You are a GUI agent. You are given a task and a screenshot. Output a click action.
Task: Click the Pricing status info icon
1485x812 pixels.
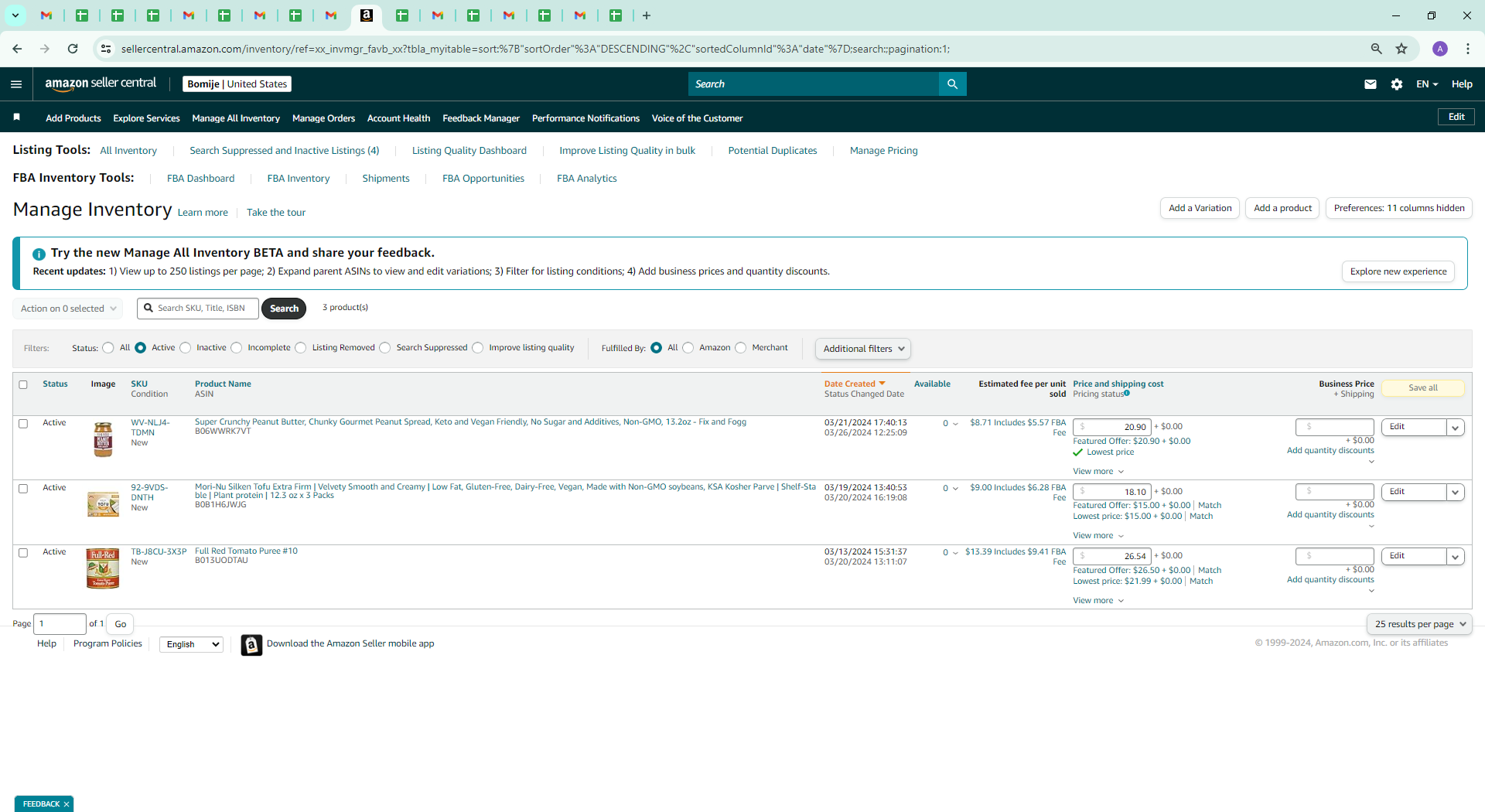click(x=1127, y=394)
